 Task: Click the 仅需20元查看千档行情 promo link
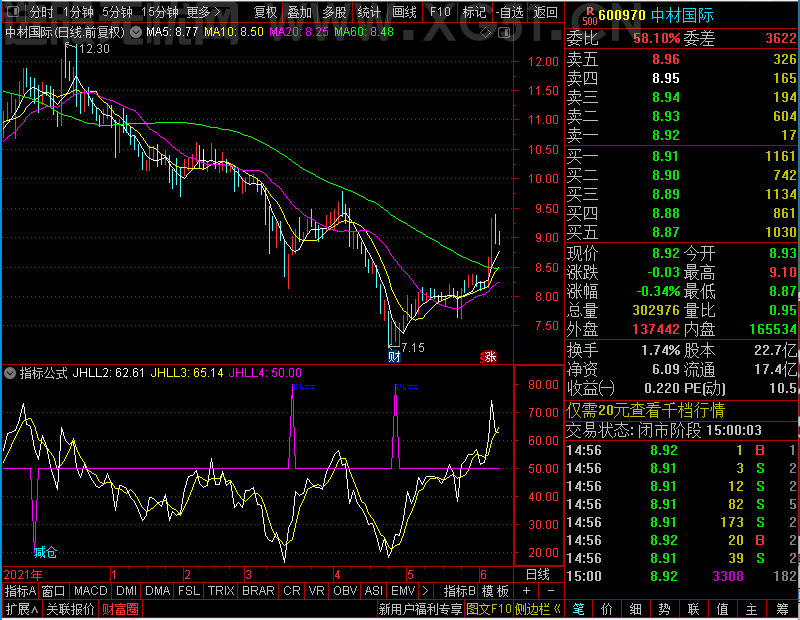[645, 410]
